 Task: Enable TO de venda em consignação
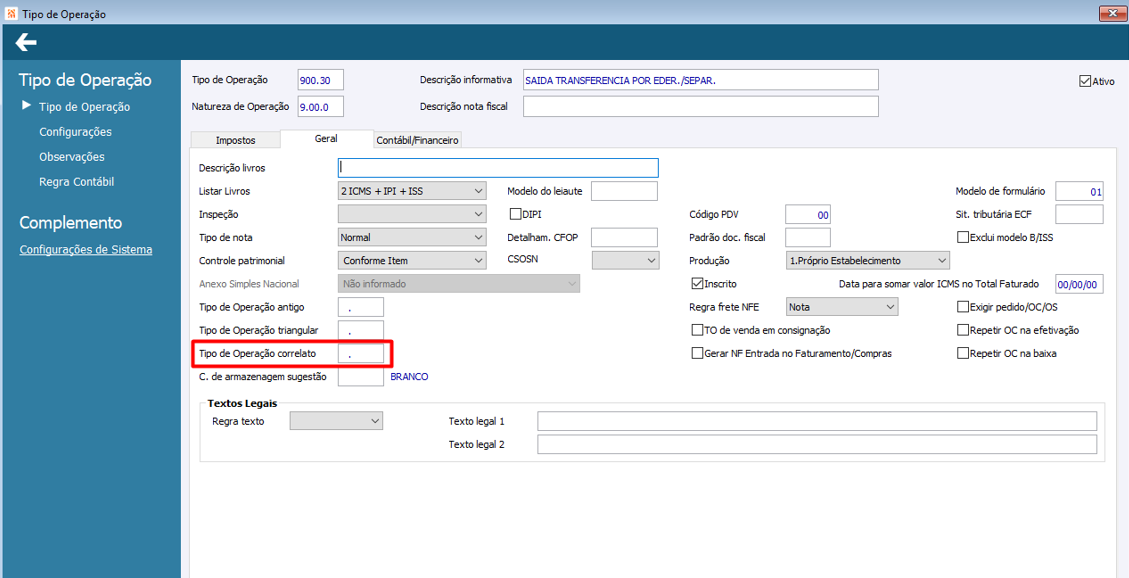click(x=696, y=330)
